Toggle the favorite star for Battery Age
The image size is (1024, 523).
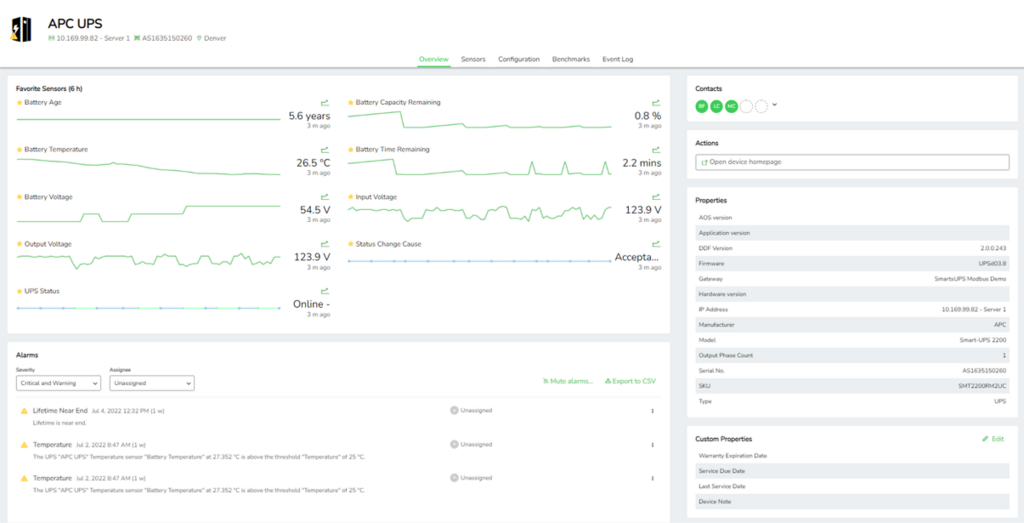click(19, 103)
